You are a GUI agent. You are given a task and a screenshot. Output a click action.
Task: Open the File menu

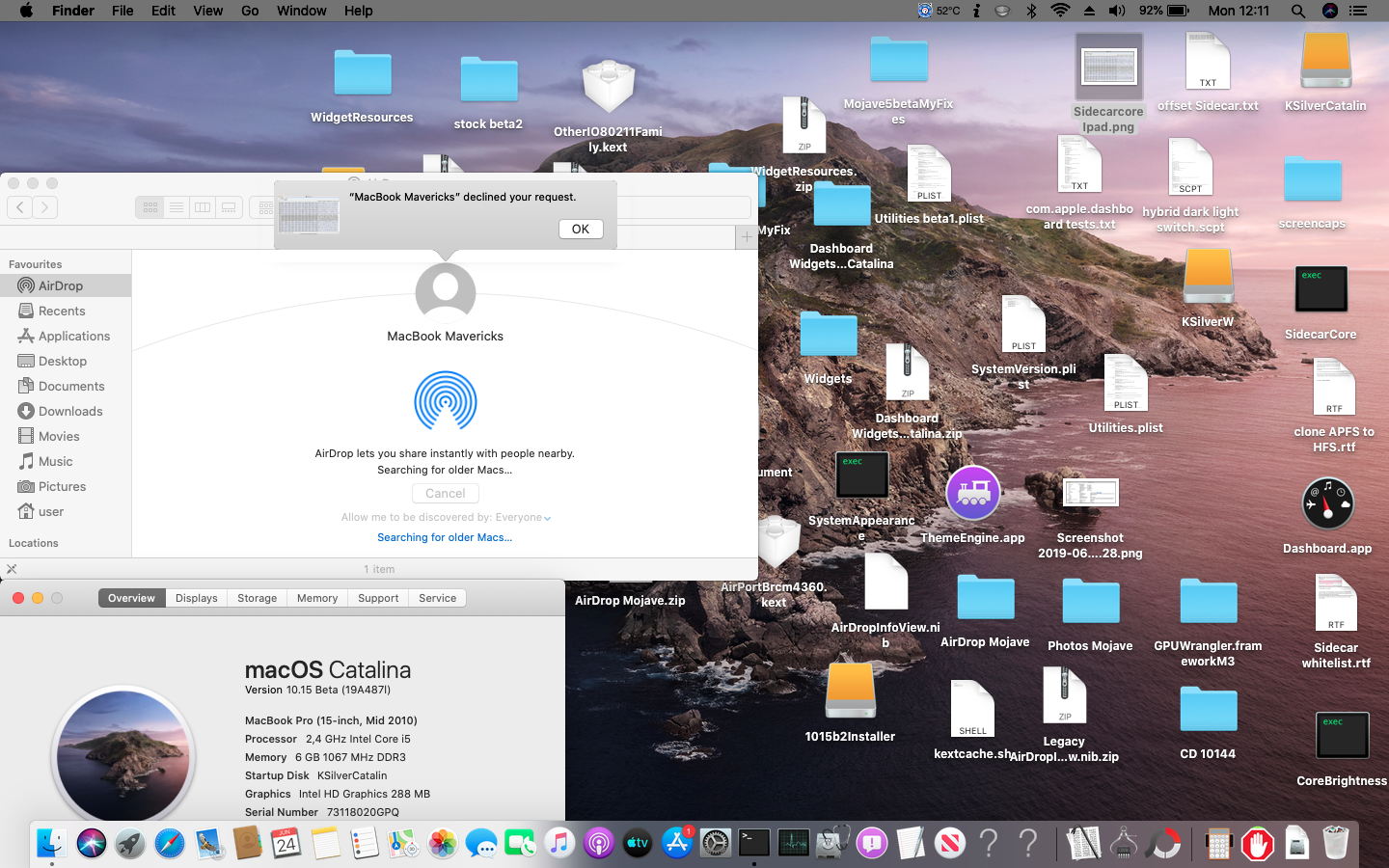[x=123, y=11]
